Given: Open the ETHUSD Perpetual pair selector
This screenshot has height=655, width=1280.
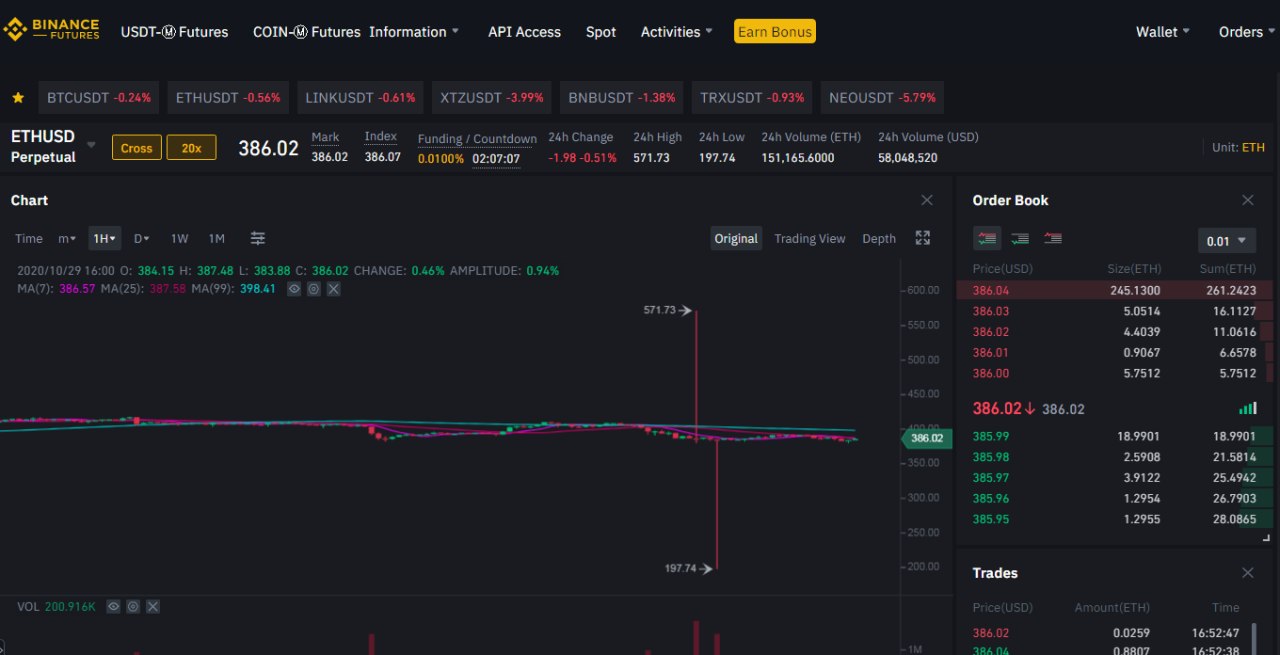Looking at the screenshot, I should (x=53, y=146).
